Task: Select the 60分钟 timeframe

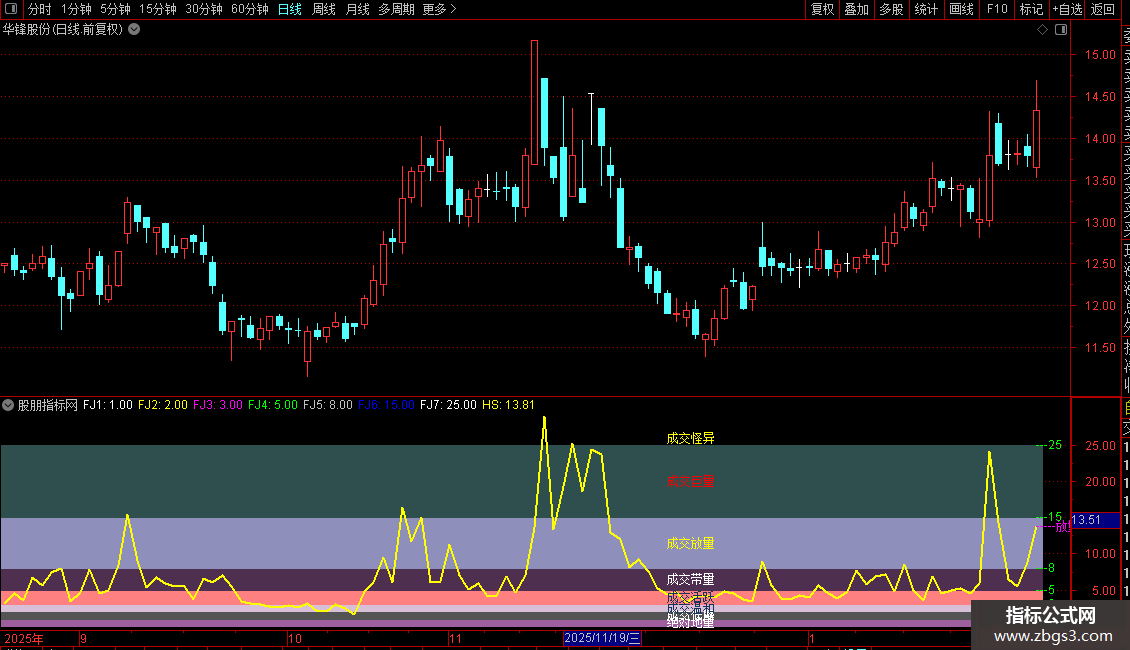Action: pyautogui.click(x=249, y=9)
